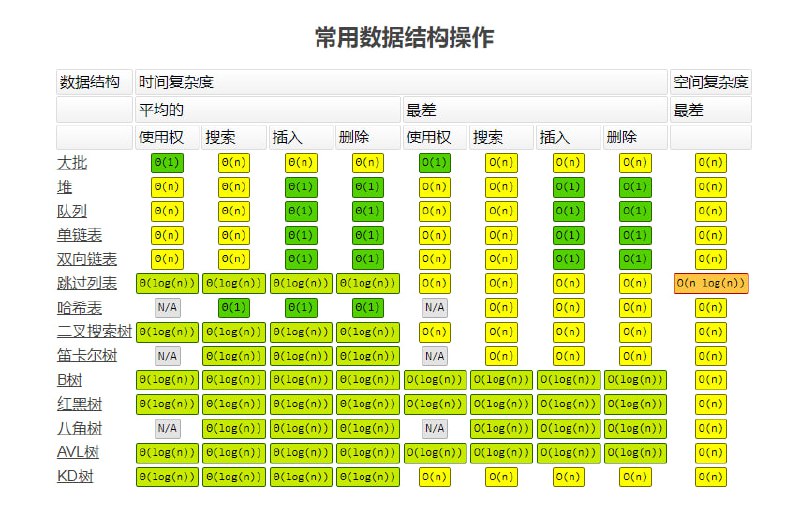
Task: Click the O(1) worst delete cell for 队列
Action: pos(635,211)
